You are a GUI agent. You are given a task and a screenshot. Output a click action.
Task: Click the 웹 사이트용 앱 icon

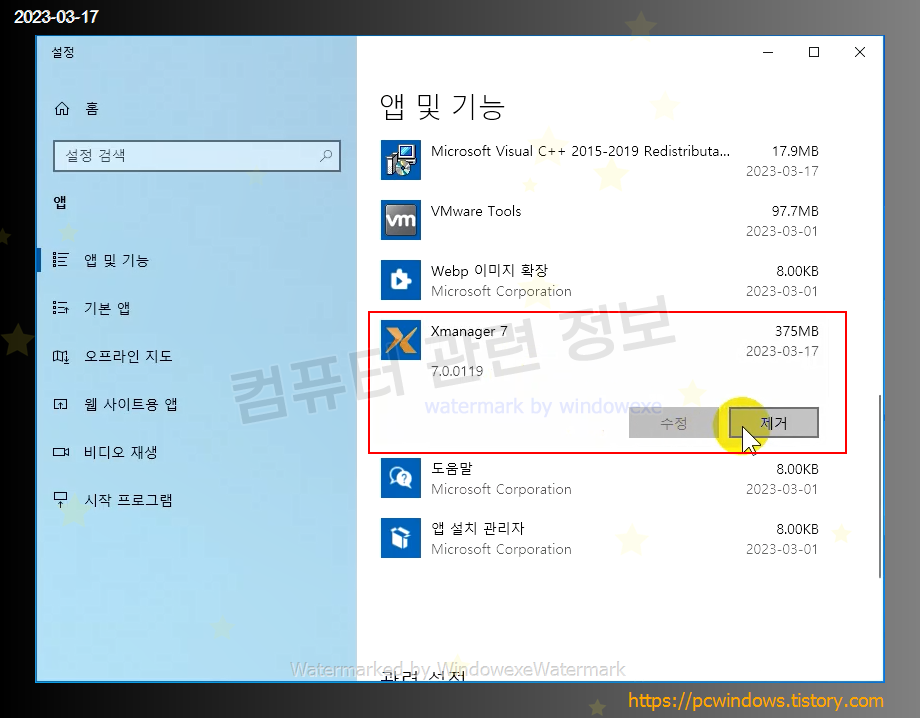click(x=60, y=404)
